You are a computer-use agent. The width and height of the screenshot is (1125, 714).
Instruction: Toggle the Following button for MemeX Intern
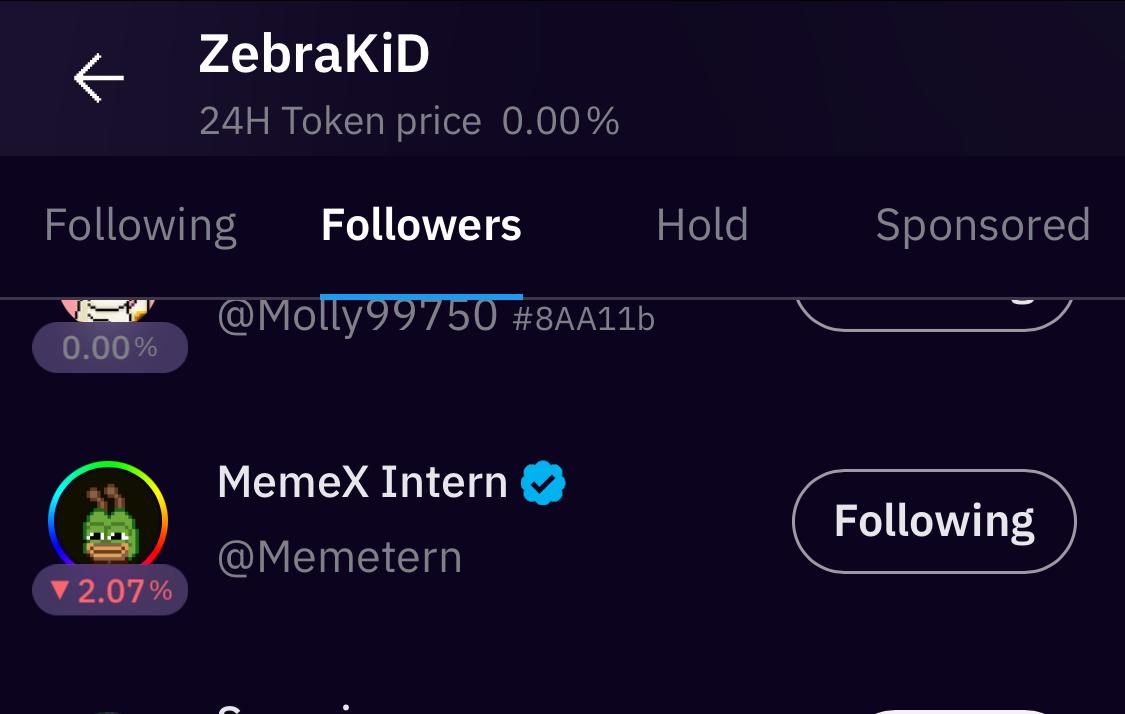934,521
